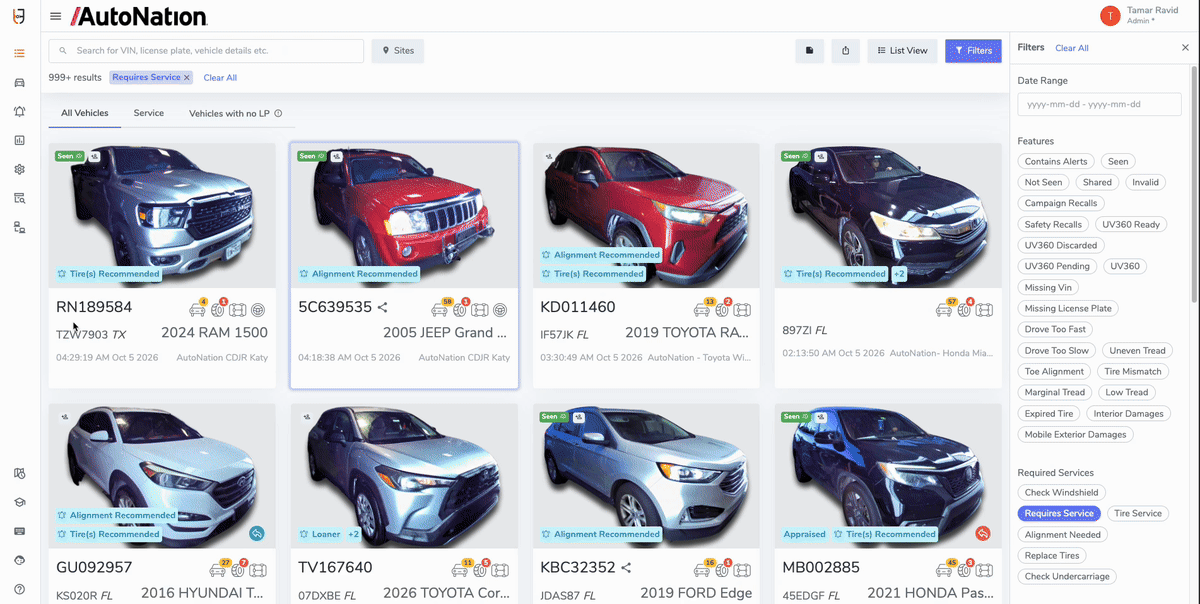Open the settings gear icon in sidebar
Image resolution: width=1200 pixels, height=604 pixels.
tap(19, 169)
